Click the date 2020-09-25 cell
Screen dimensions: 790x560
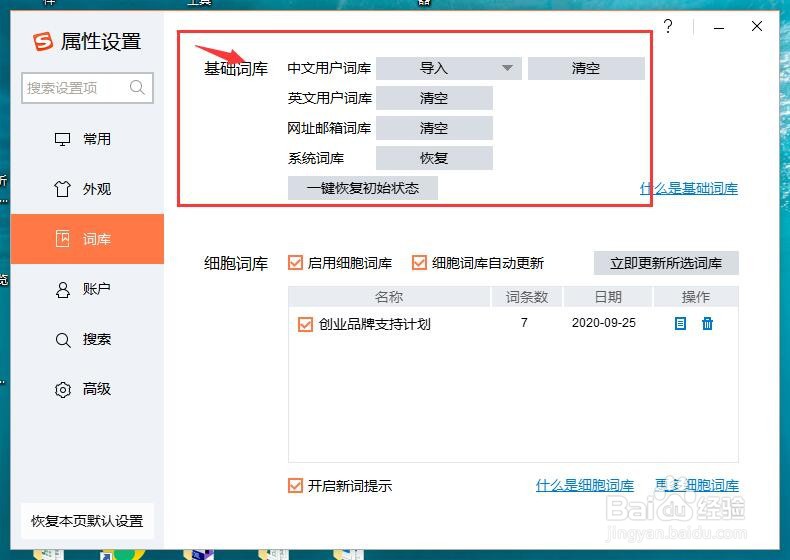(604, 323)
